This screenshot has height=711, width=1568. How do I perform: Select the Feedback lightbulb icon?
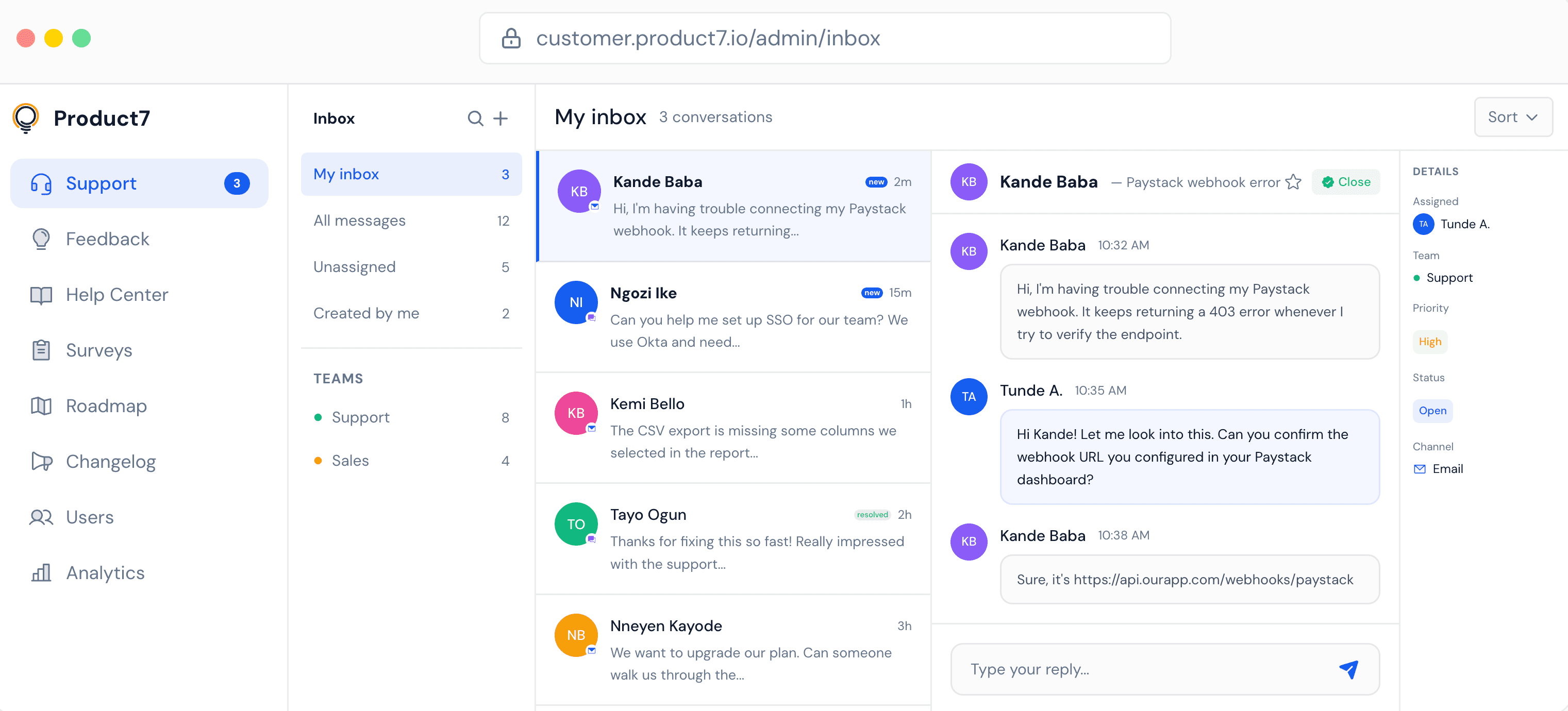tap(40, 239)
